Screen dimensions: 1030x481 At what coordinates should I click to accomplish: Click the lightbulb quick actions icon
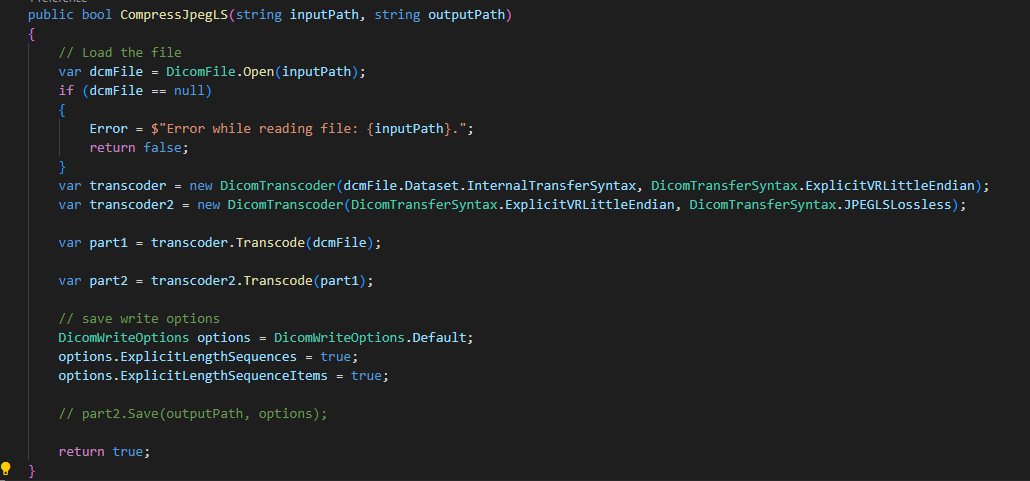[6, 469]
